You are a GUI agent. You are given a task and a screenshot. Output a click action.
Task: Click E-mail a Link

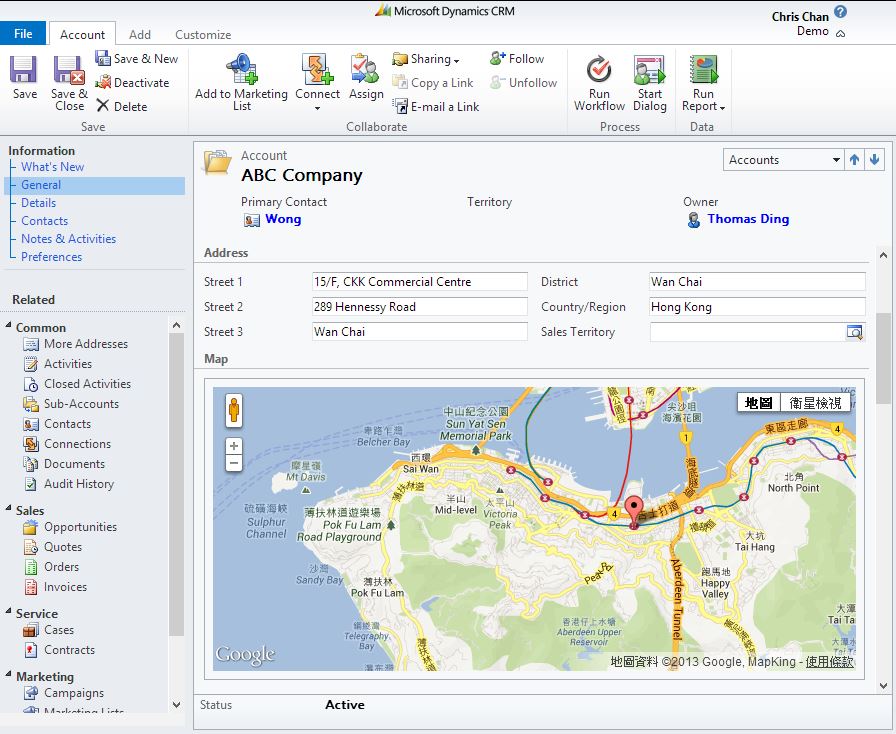(x=435, y=106)
